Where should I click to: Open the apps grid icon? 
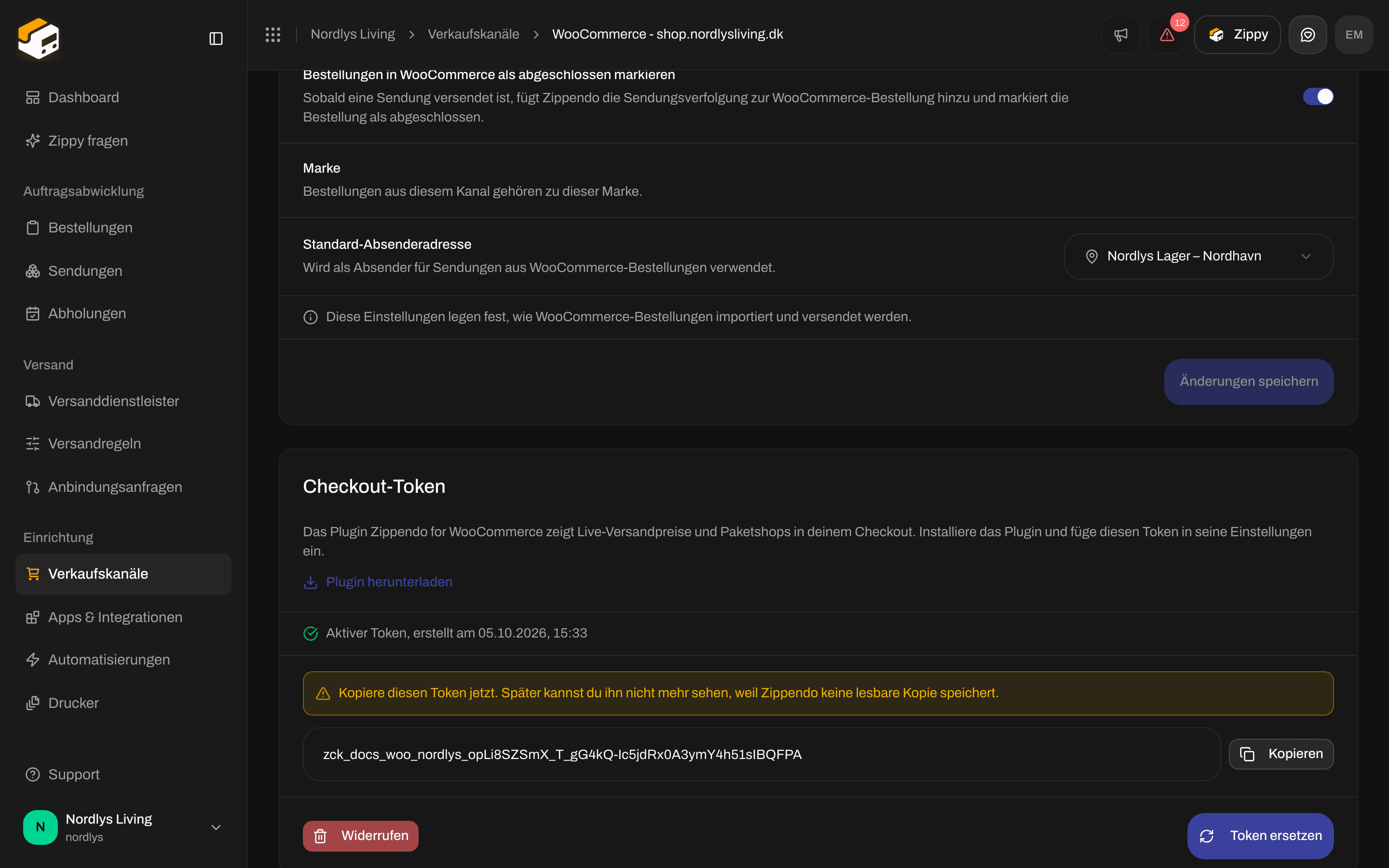tap(272, 34)
